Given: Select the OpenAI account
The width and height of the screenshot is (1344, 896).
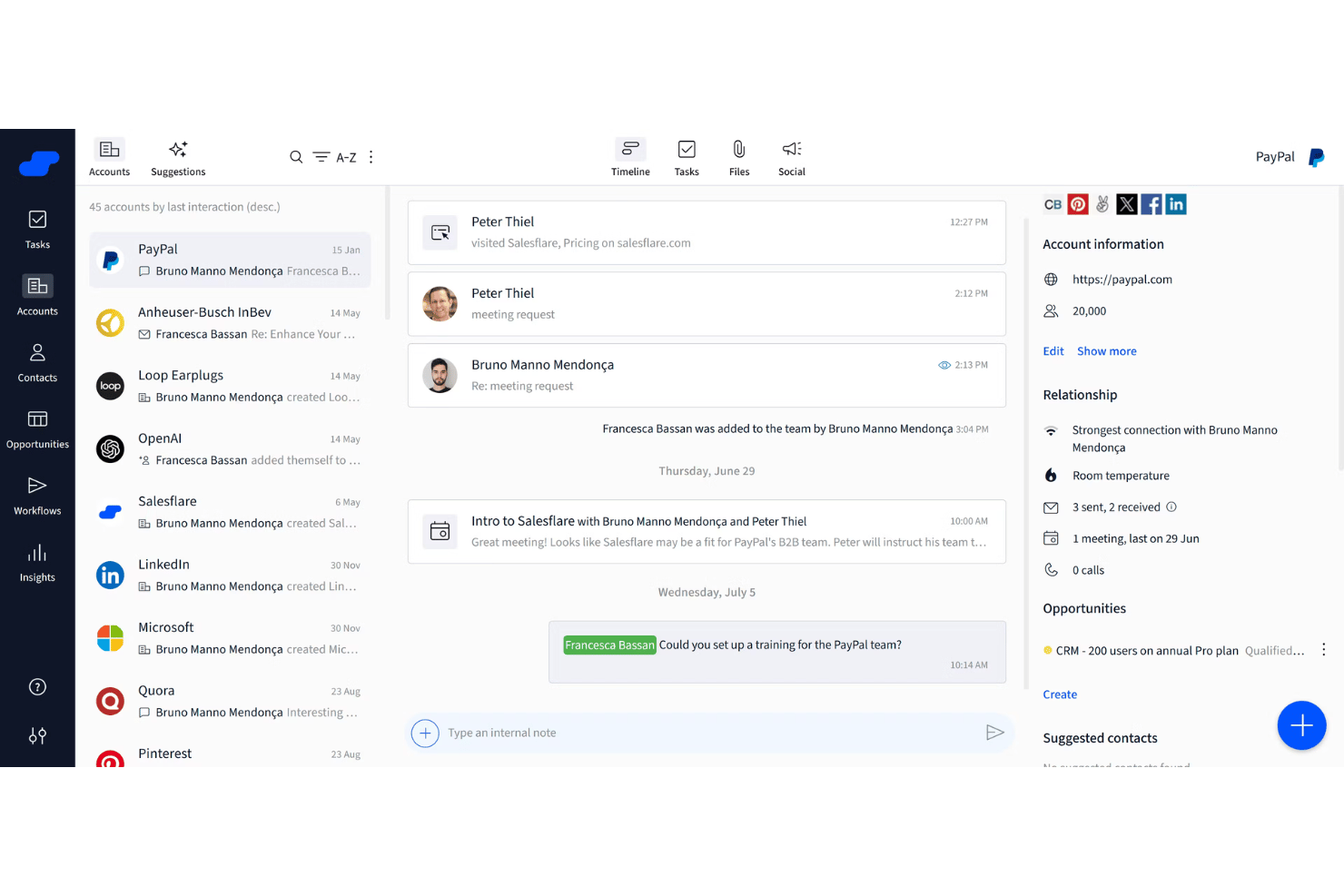Looking at the screenshot, I should pyautogui.click(x=230, y=449).
